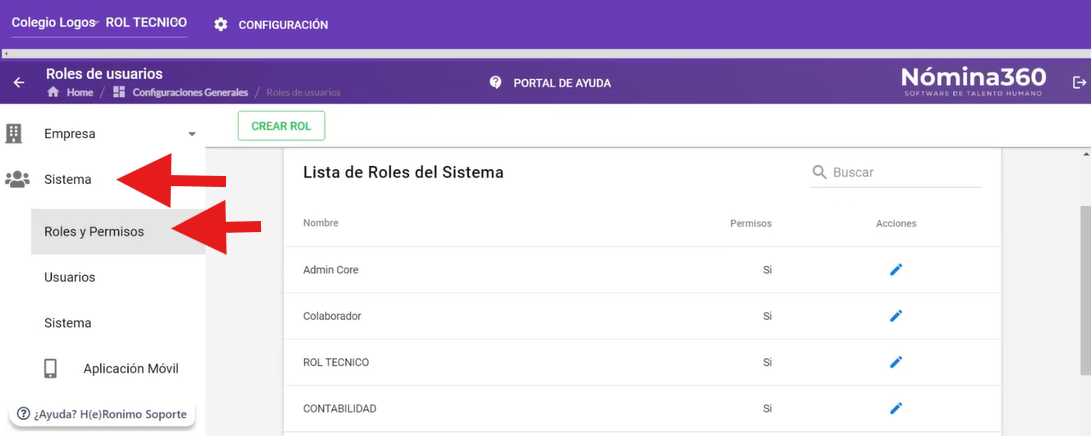Viewport: 1091px width, 436px height.
Task: Open Aplicación Móvil menu item
Action: [131, 369]
